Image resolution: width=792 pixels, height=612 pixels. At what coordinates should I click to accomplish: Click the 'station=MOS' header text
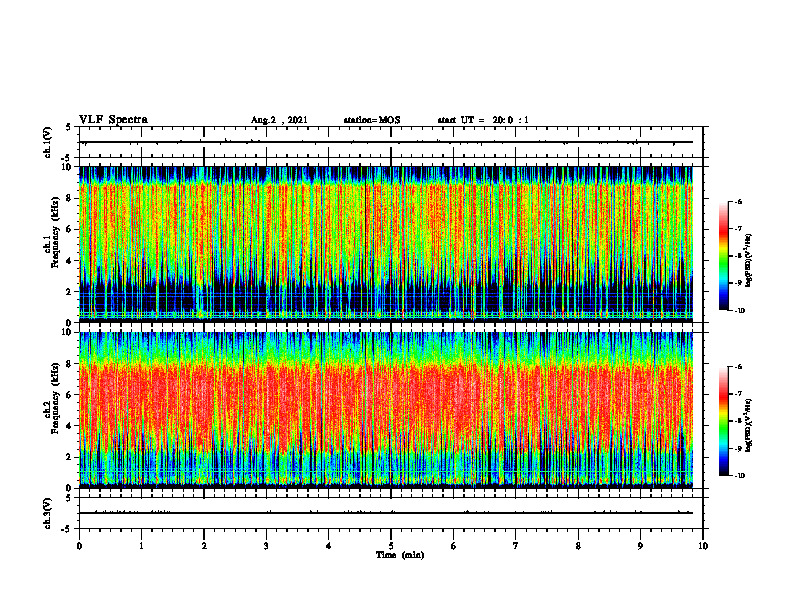[372, 120]
